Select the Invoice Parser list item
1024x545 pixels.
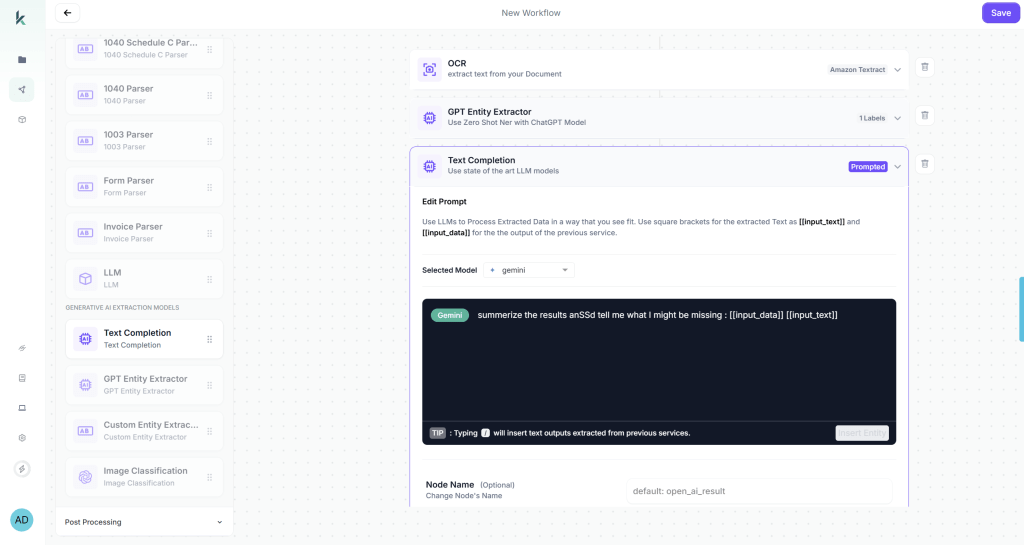(x=144, y=232)
